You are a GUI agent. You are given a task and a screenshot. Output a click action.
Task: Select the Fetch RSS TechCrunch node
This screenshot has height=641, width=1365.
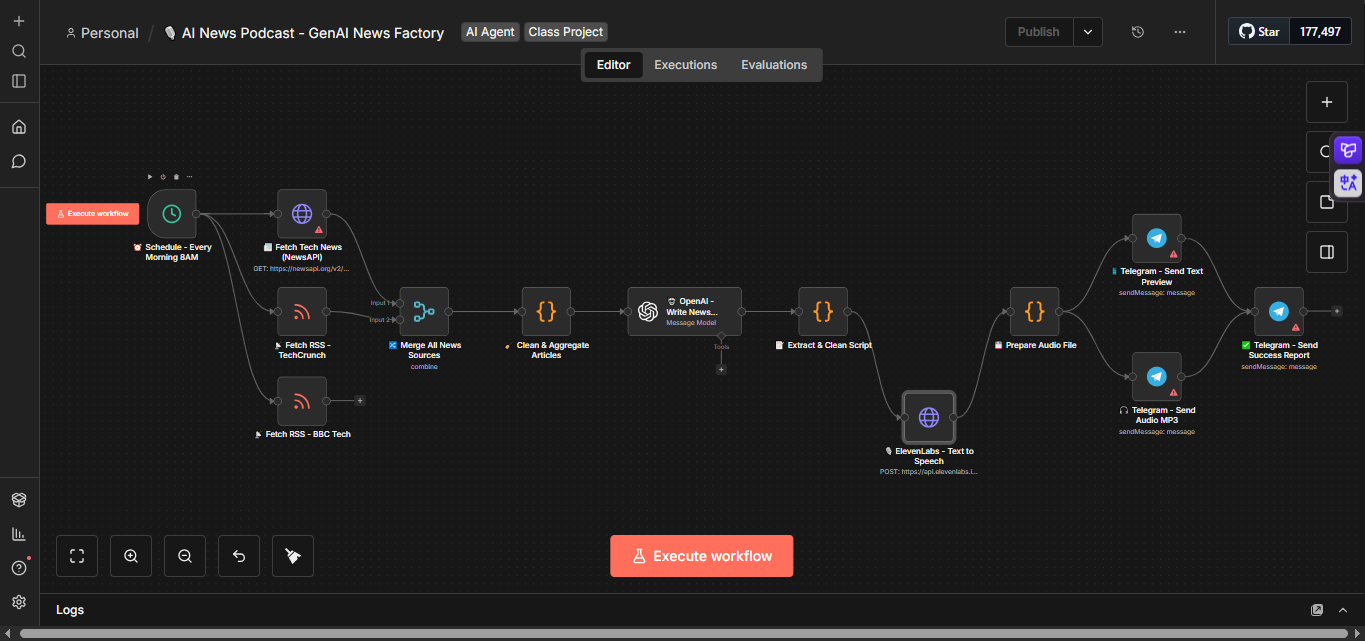tap(302, 312)
